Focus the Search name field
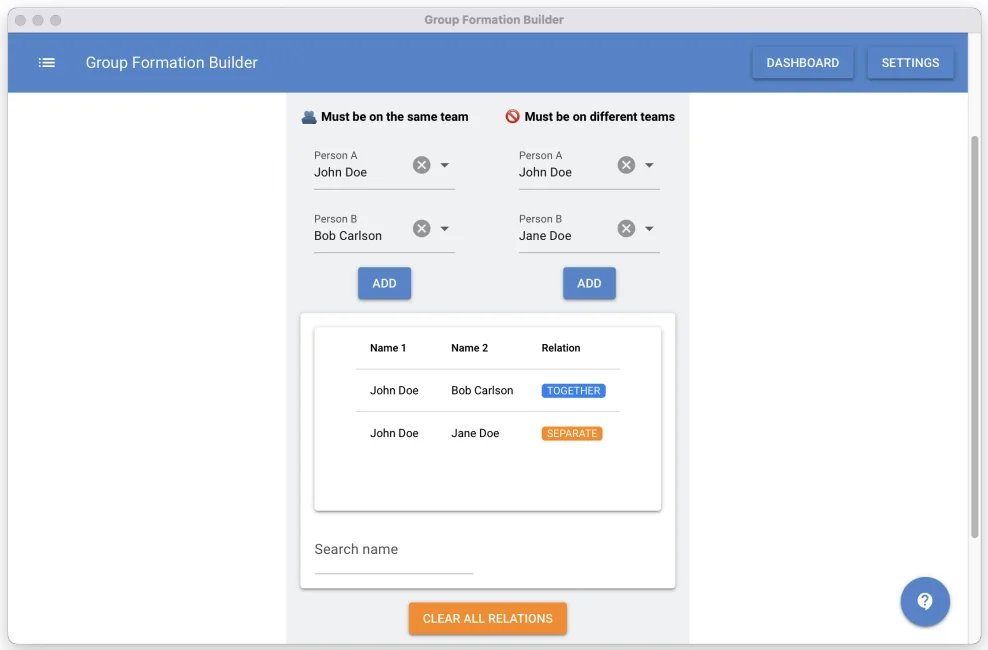 click(394, 550)
